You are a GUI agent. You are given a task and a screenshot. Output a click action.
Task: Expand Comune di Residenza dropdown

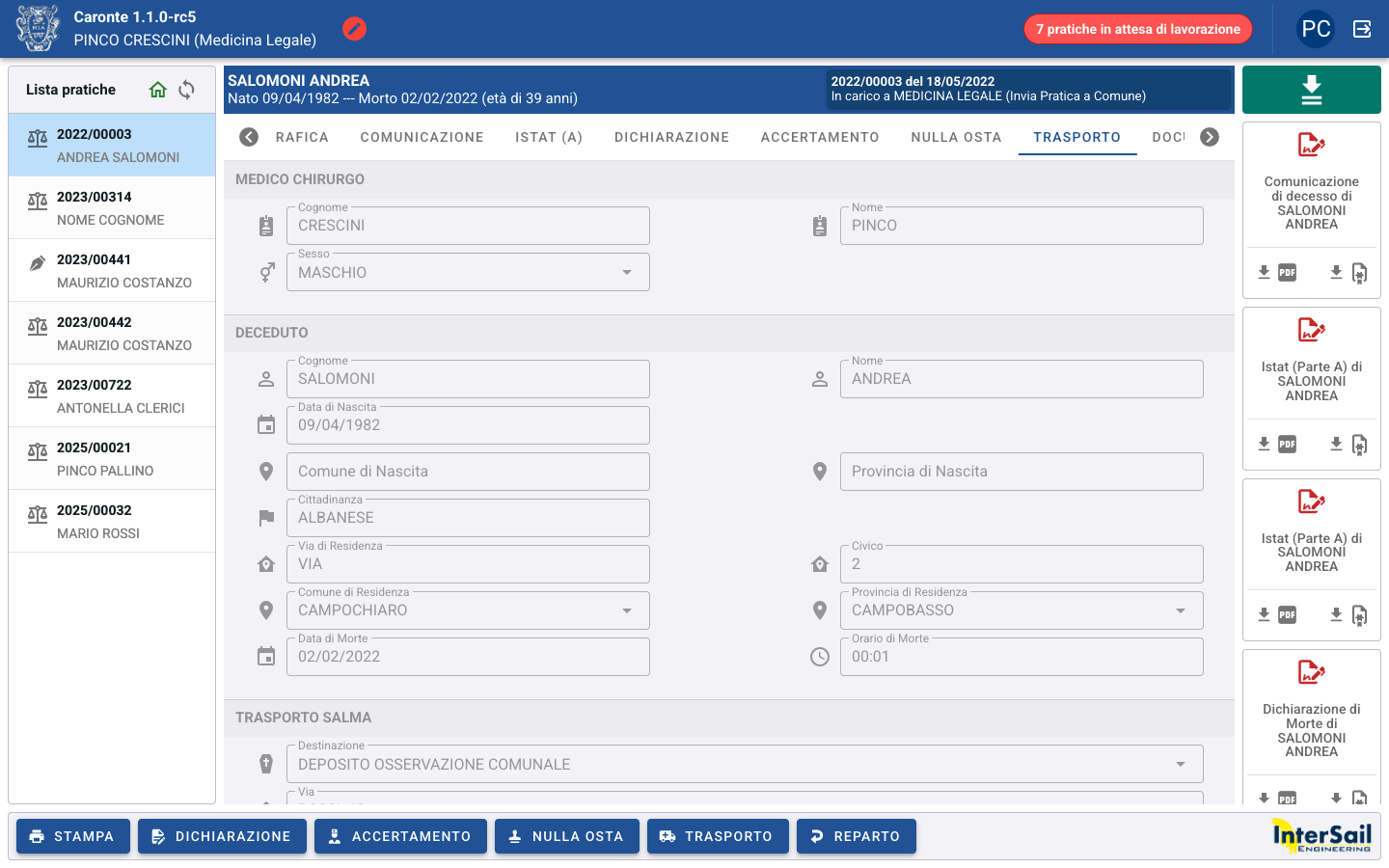(x=468, y=610)
